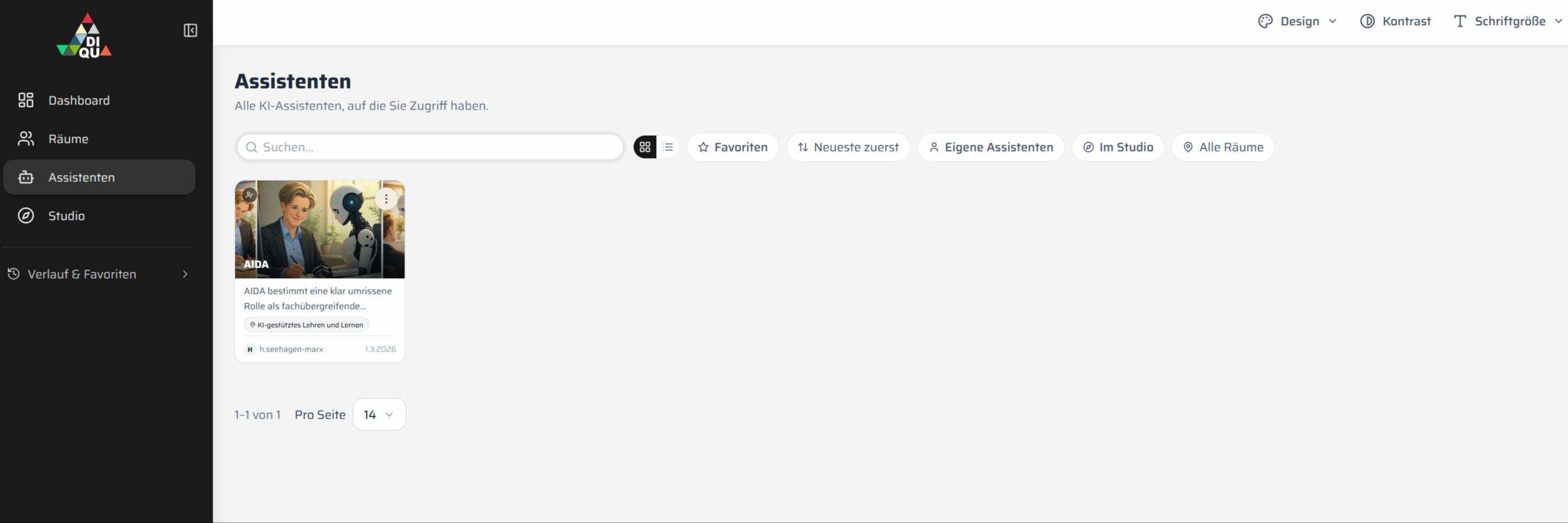1568x523 pixels.
Task: Switch to grid view
Action: click(x=644, y=147)
